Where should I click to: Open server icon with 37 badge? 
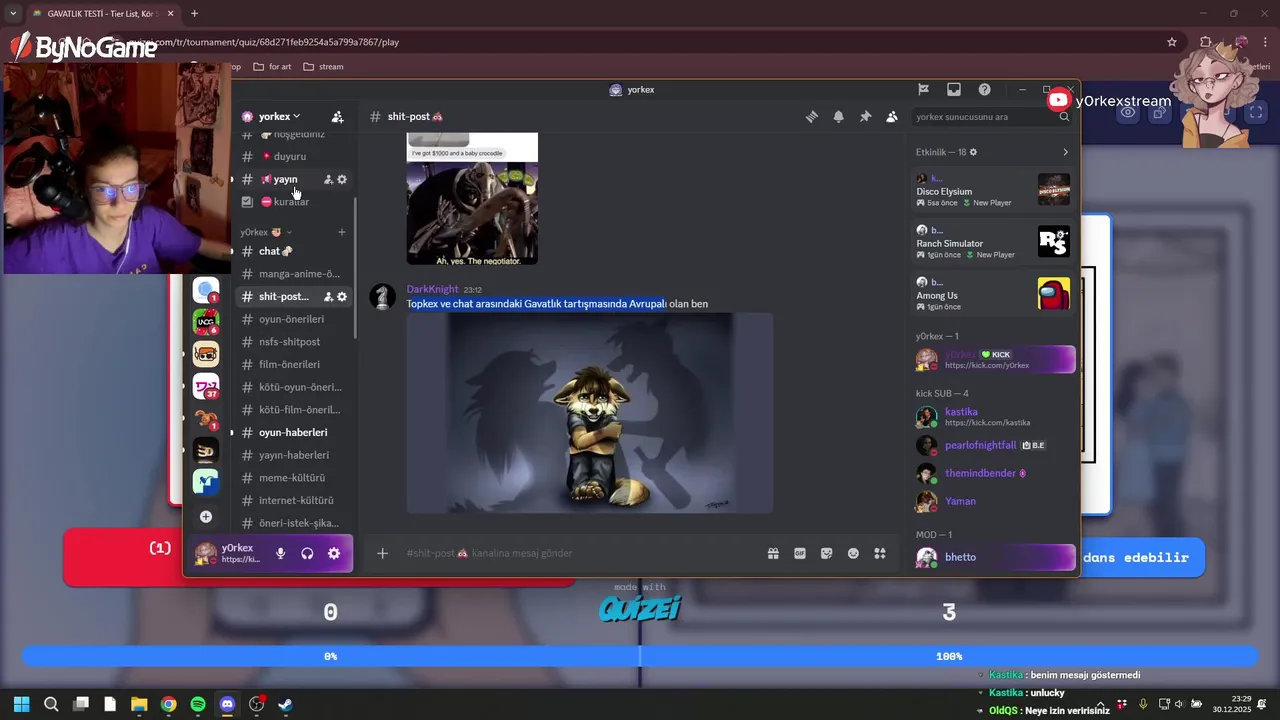point(206,387)
